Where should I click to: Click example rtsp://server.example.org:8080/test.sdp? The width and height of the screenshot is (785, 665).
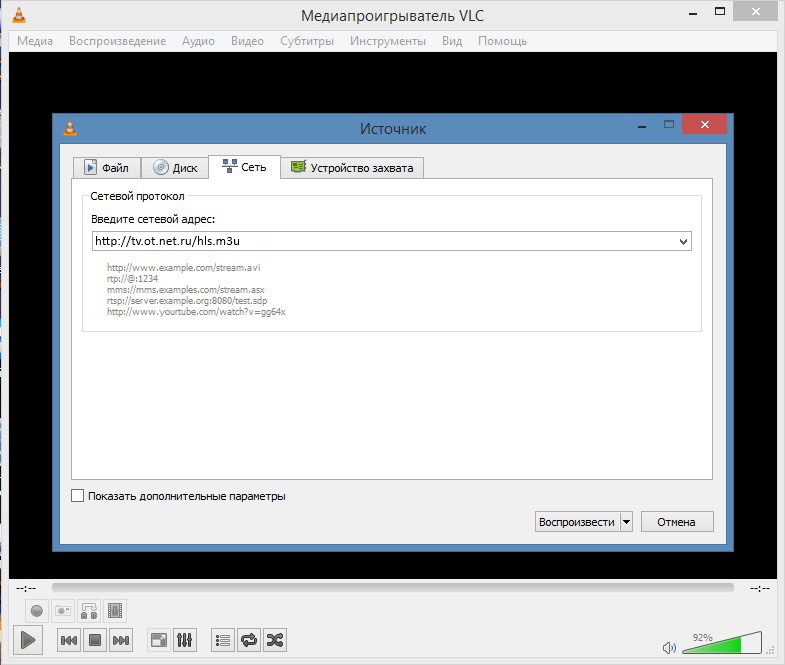tap(187, 300)
